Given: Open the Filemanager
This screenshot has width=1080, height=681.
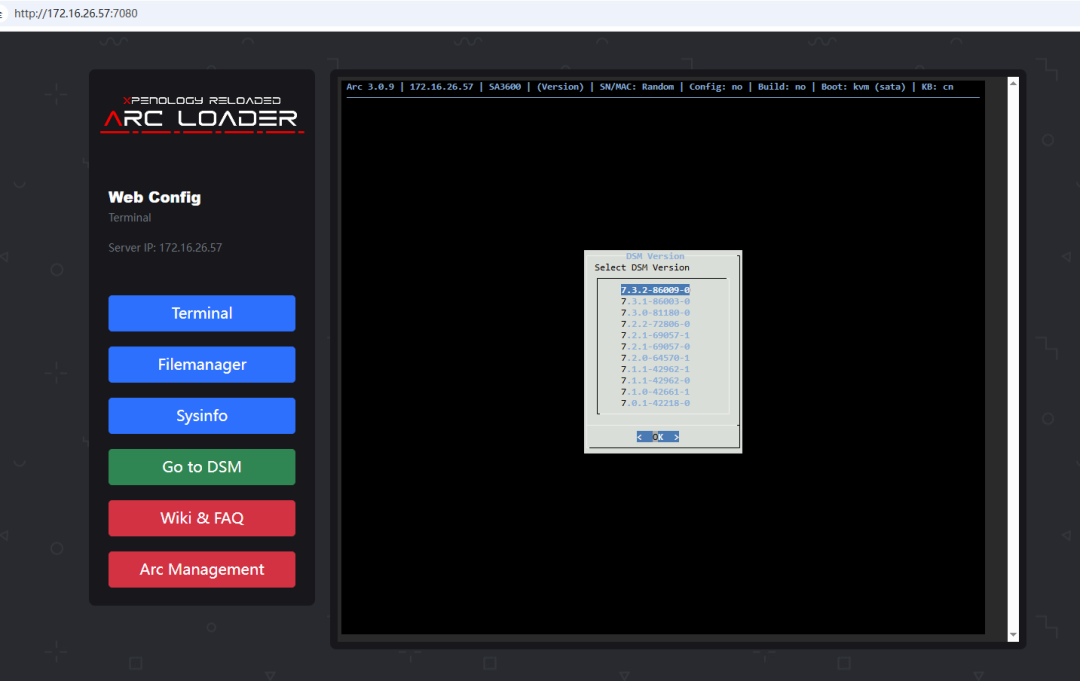Looking at the screenshot, I should (202, 364).
